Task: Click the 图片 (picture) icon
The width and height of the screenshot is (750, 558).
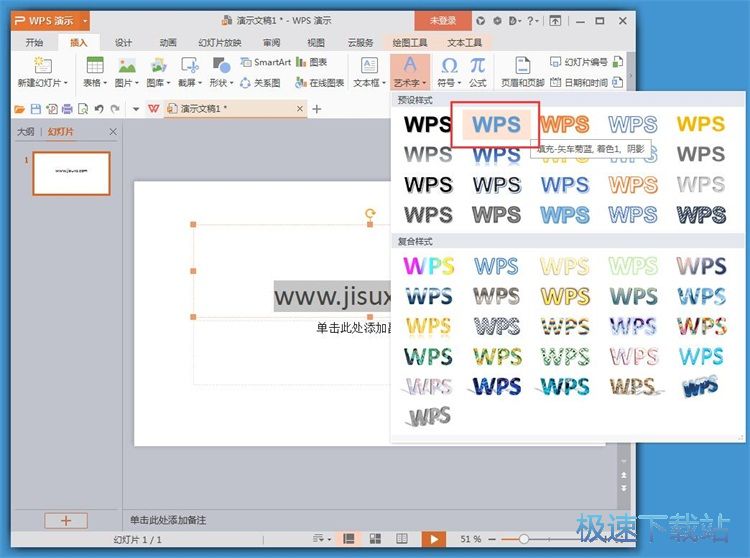Action: pos(127,66)
